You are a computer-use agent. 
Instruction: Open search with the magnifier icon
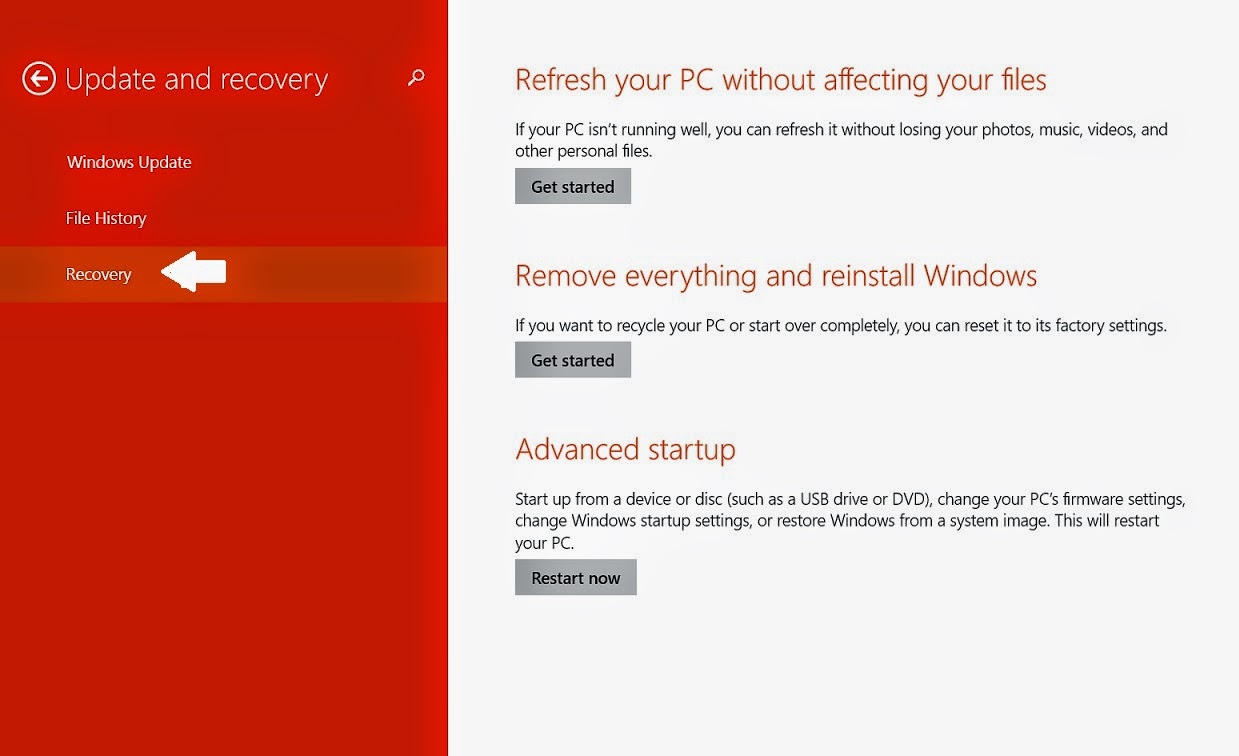click(x=416, y=78)
